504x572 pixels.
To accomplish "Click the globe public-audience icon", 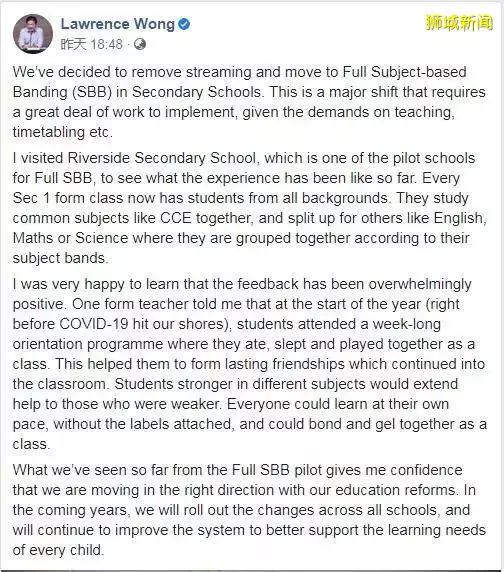I will (x=140, y=45).
